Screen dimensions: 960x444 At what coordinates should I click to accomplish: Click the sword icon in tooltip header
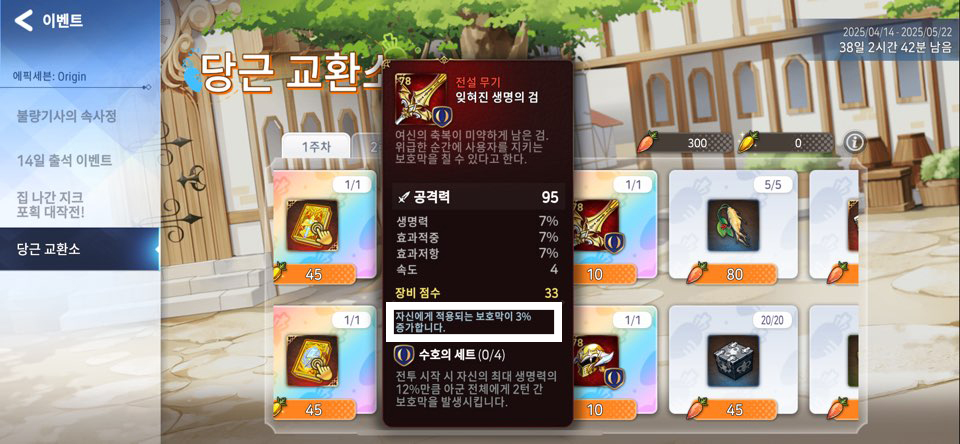(422, 98)
